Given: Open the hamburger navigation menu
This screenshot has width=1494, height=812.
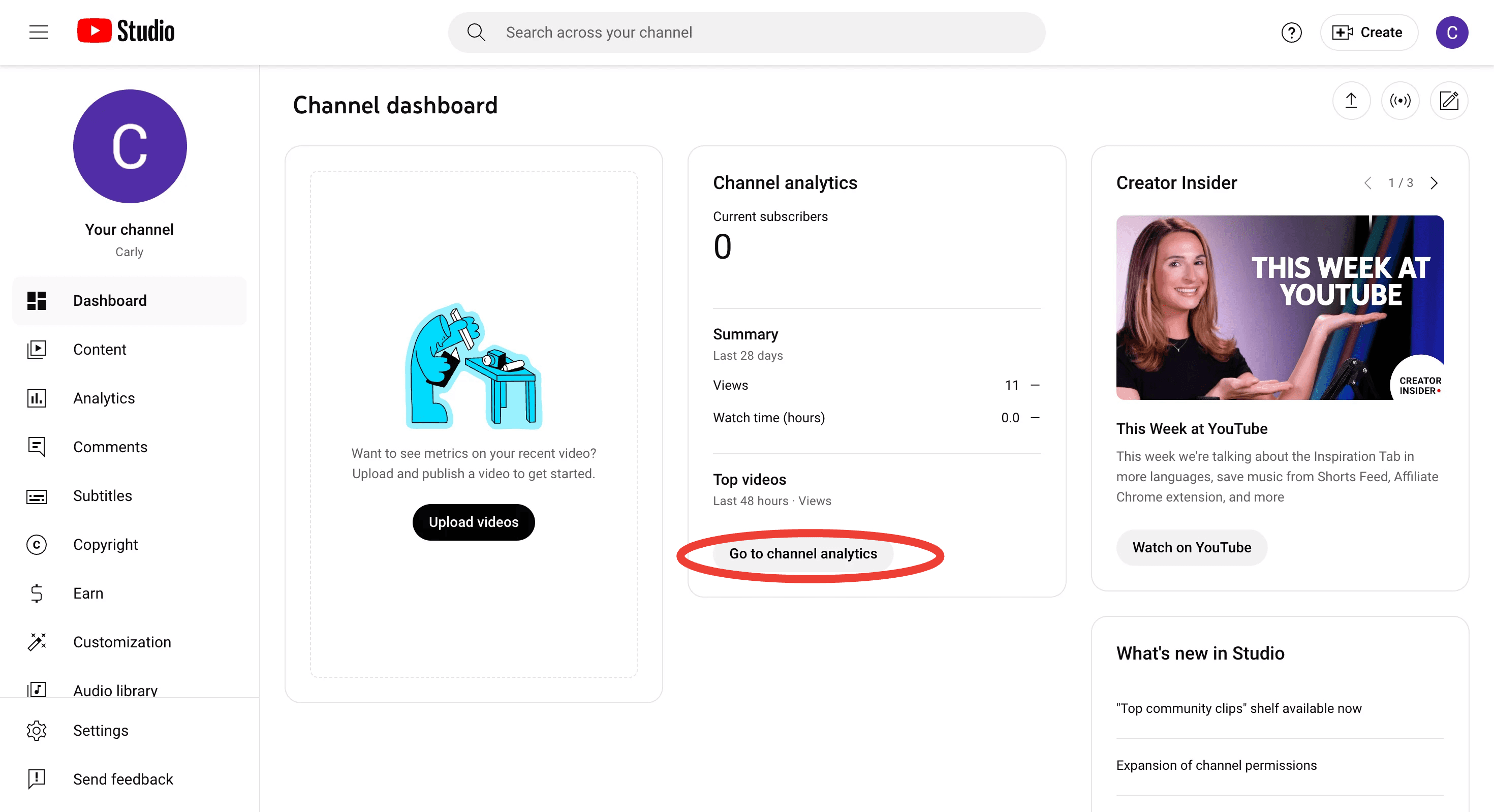Looking at the screenshot, I should (x=39, y=32).
